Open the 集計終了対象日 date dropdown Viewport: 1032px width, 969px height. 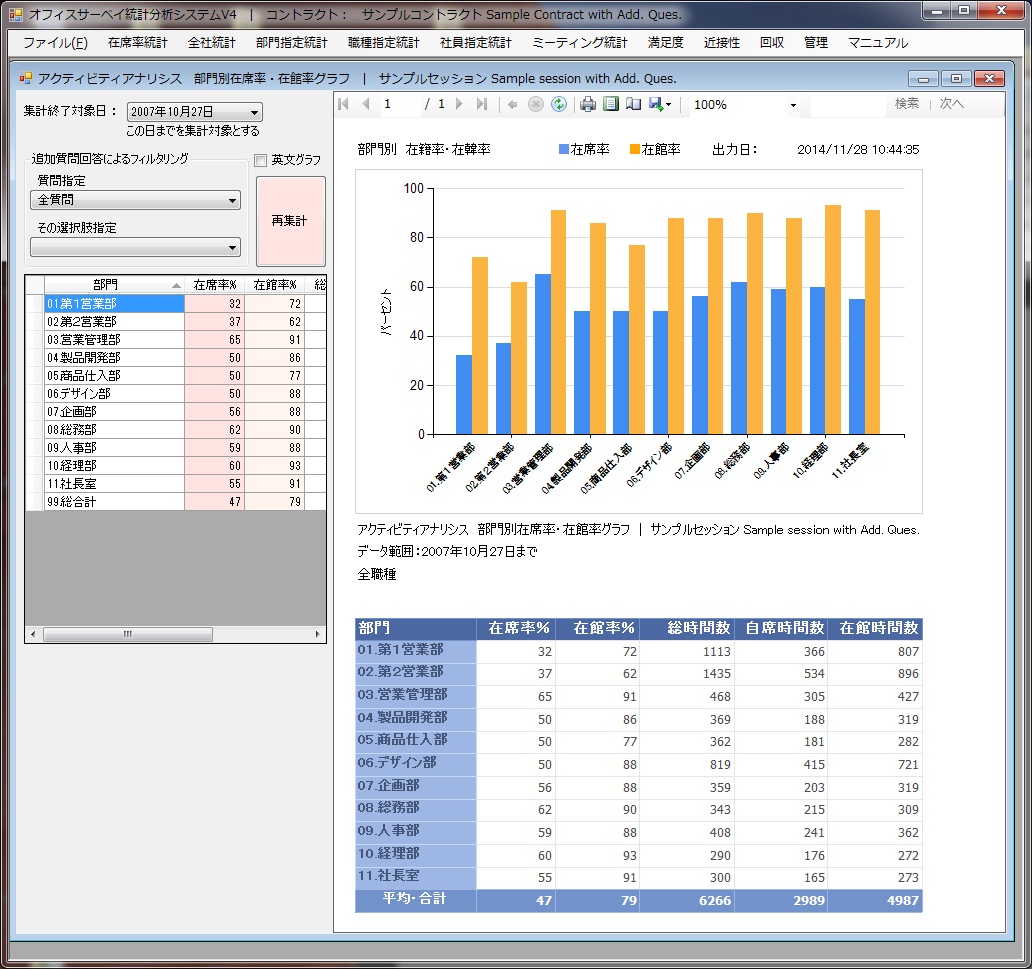254,112
